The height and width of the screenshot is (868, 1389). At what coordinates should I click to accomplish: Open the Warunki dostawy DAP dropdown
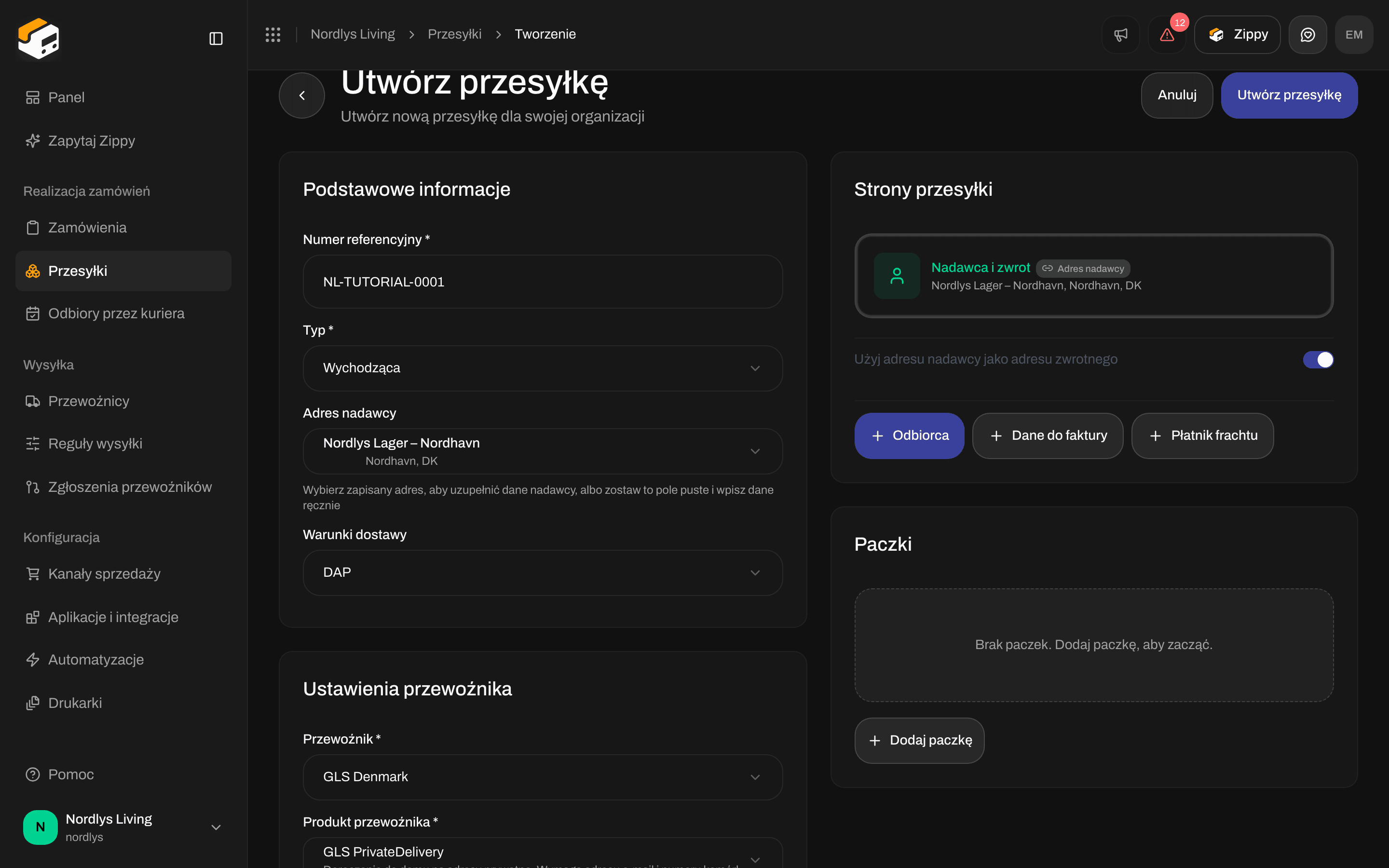coord(543,572)
